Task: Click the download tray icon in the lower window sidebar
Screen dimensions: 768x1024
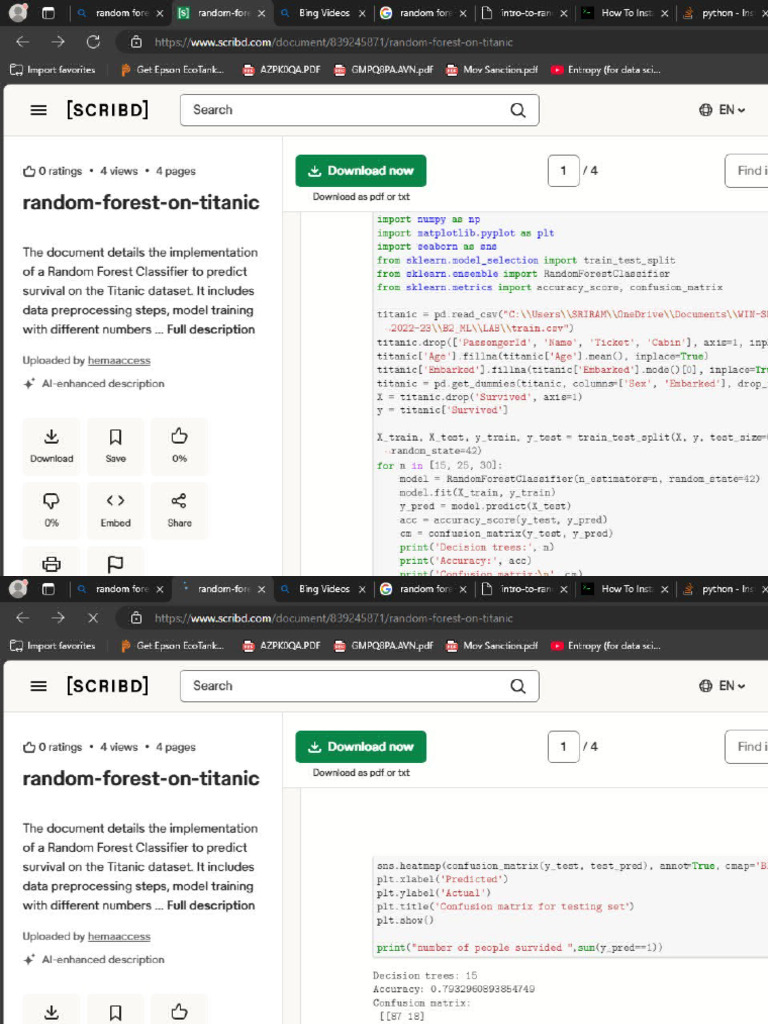Action: (x=52, y=1012)
